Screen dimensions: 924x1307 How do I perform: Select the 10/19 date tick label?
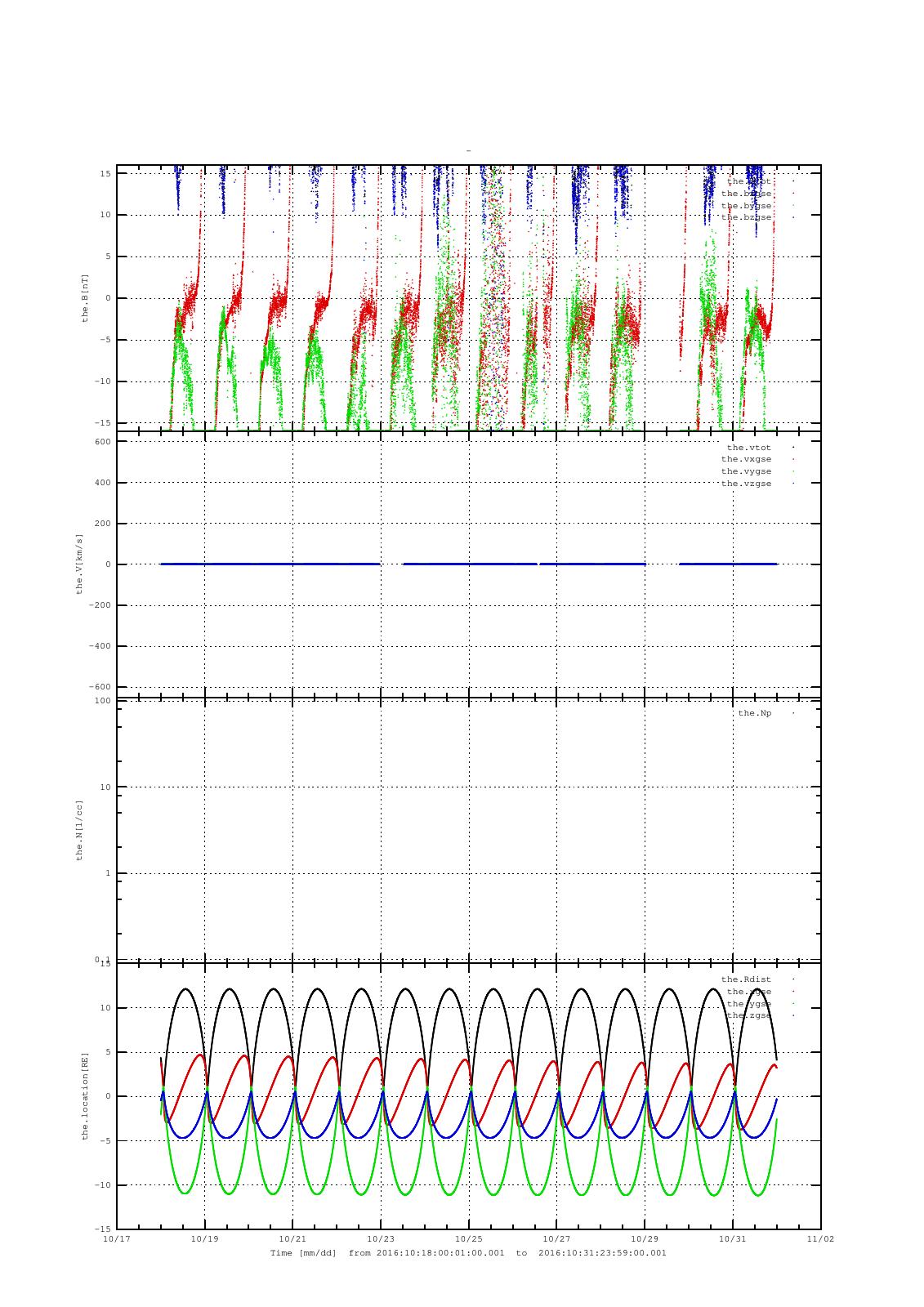[x=204, y=1238]
